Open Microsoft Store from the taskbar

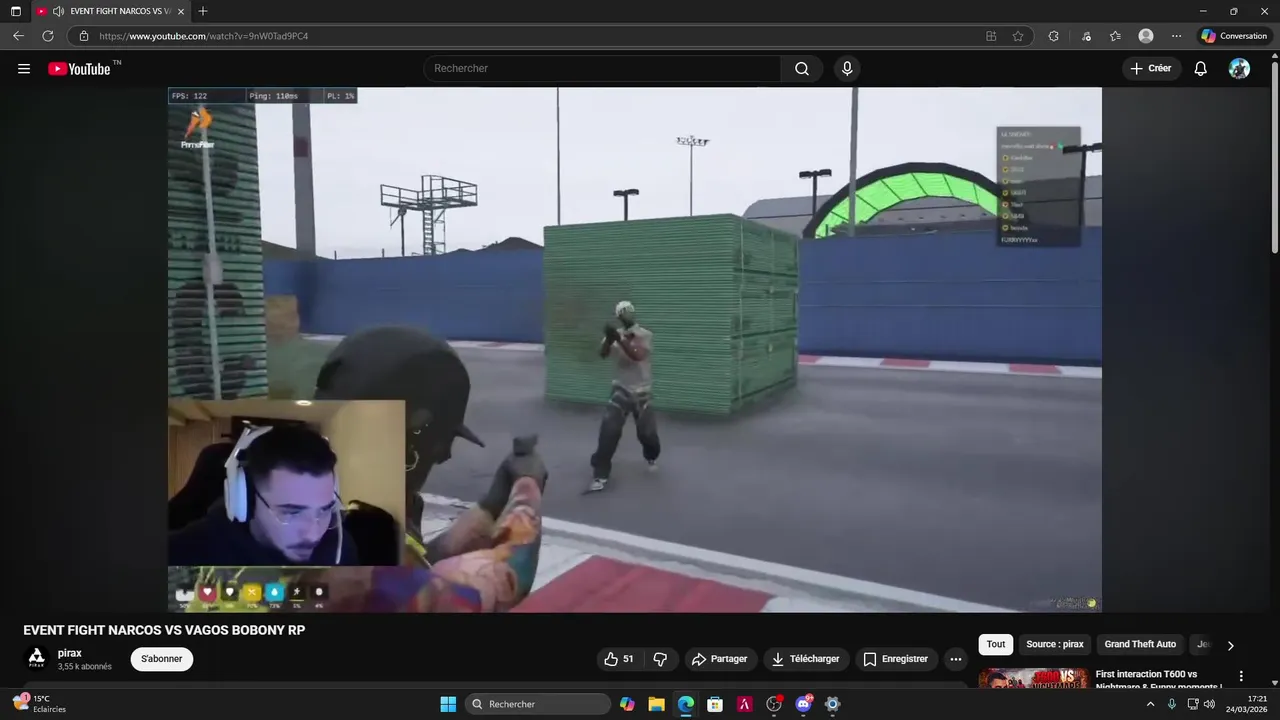(715, 704)
